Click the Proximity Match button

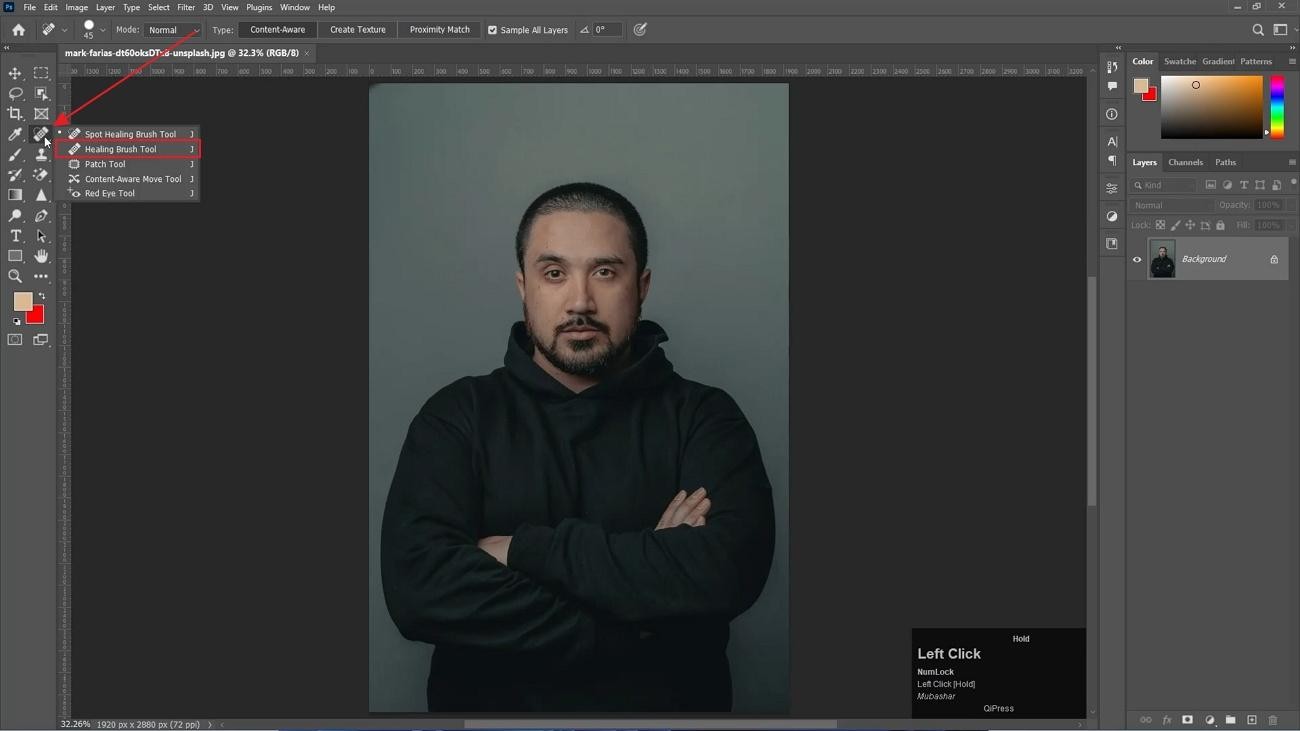point(439,30)
